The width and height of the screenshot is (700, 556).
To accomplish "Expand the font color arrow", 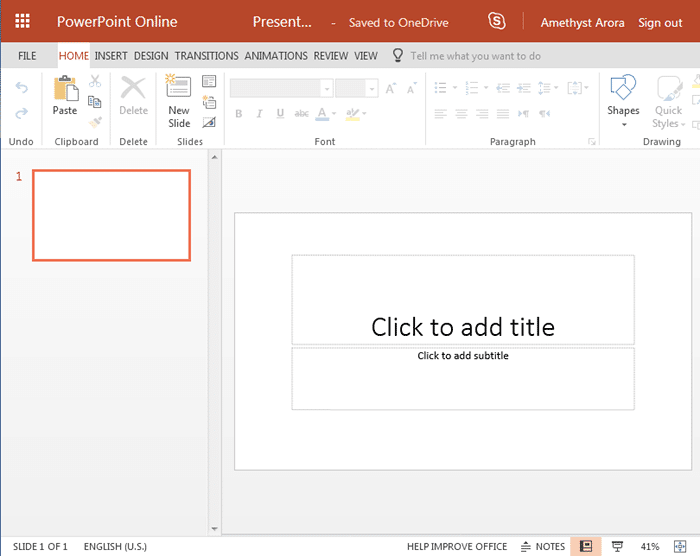I will [334, 114].
